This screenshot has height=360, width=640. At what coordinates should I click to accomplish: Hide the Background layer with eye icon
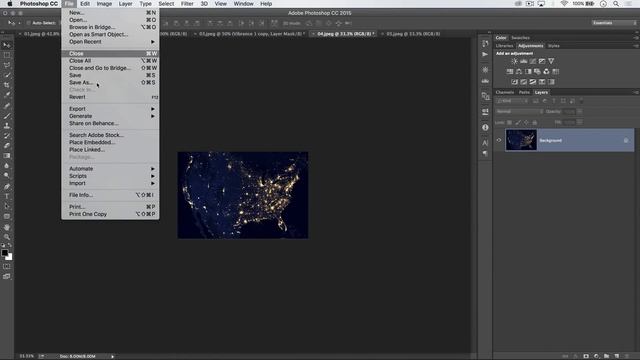click(499, 140)
